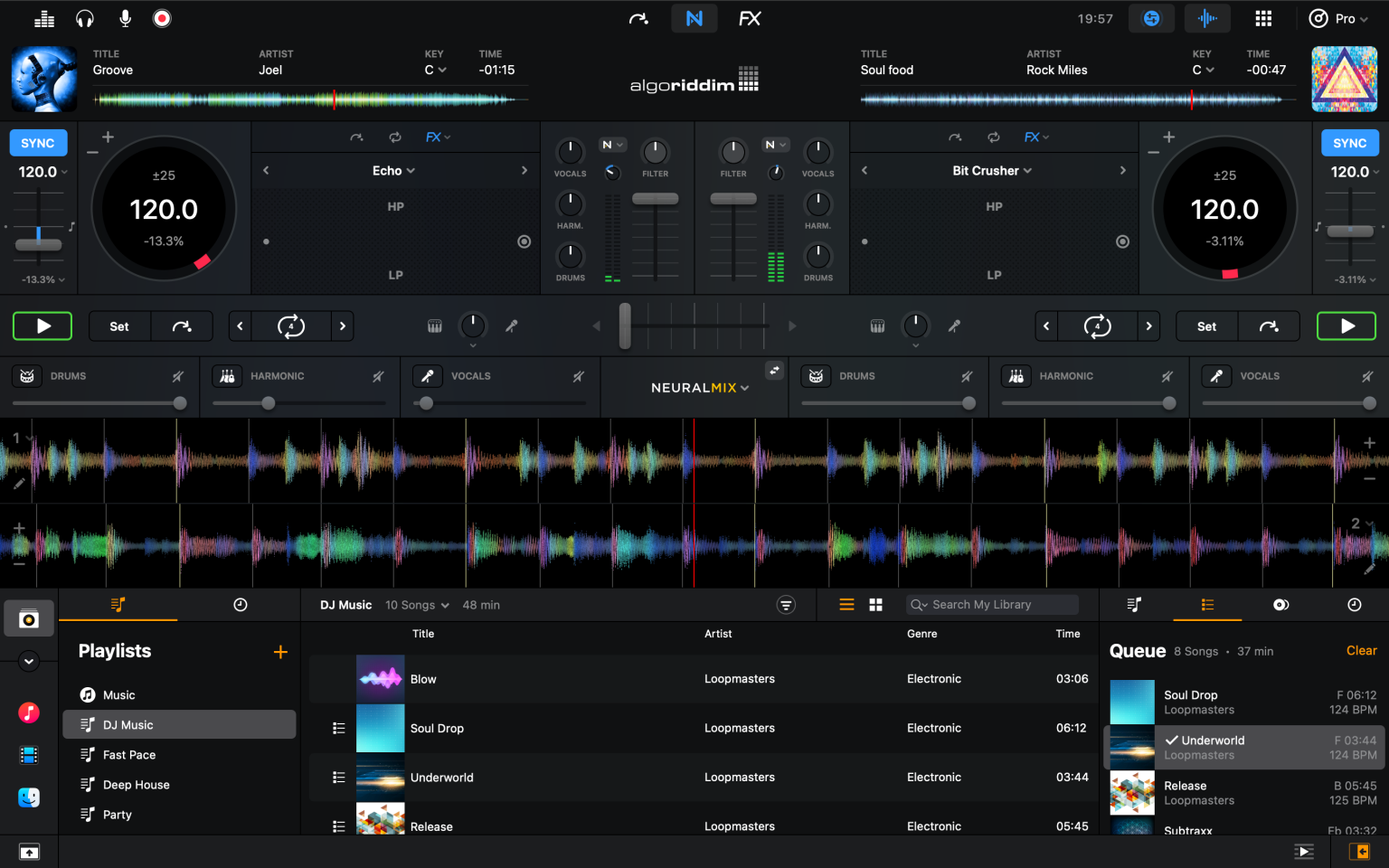Open the headphone pre-cueing settings

pyautogui.click(x=86, y=18)
